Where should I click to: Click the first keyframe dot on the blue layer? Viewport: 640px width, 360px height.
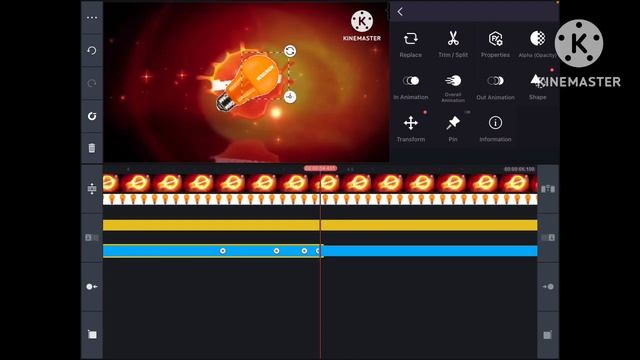click(223, 251)
